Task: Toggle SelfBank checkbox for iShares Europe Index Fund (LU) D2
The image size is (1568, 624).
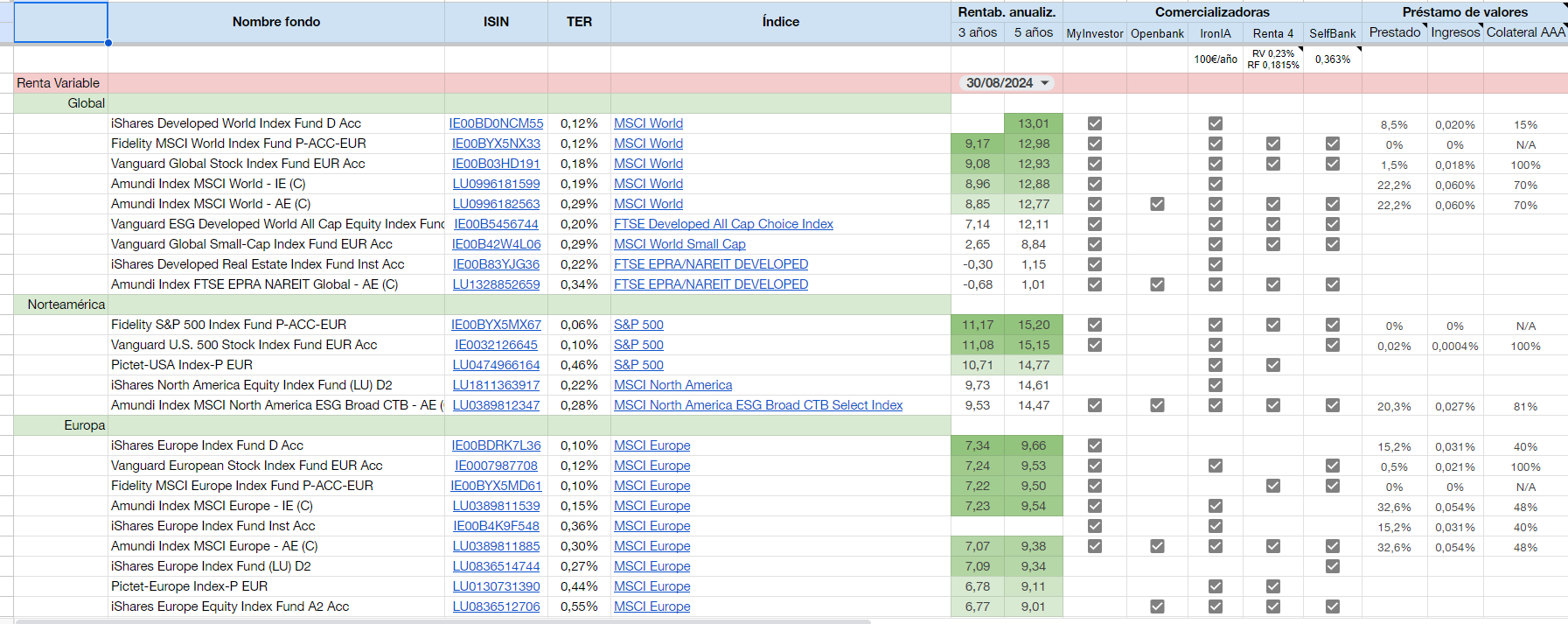Action: (1333, 566)
